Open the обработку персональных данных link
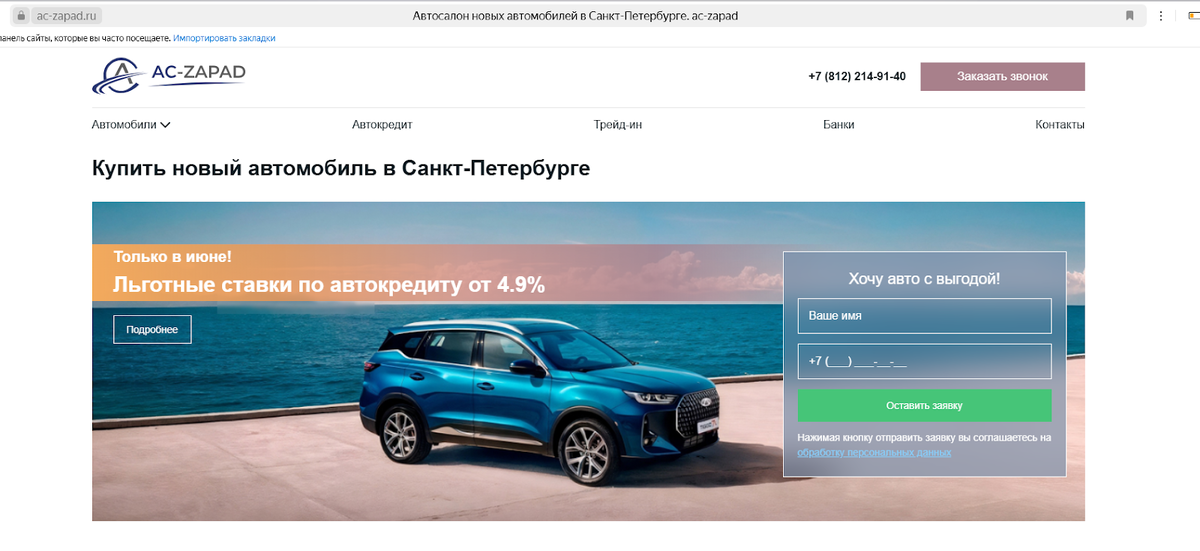The image size is (1200, 551). pyautogui.click(x=874, y=453)
